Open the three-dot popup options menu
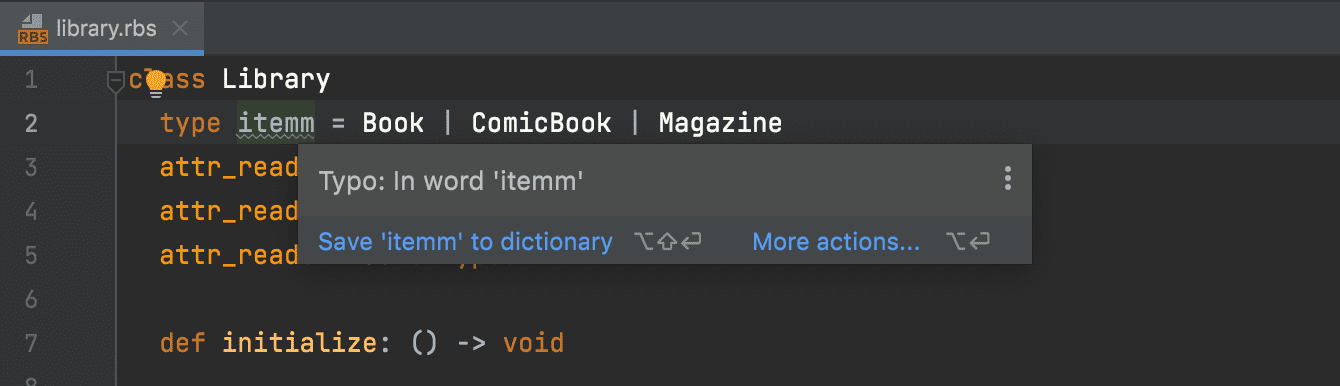The height and width of the screenshot is (386, 1340). [1007, 180]
